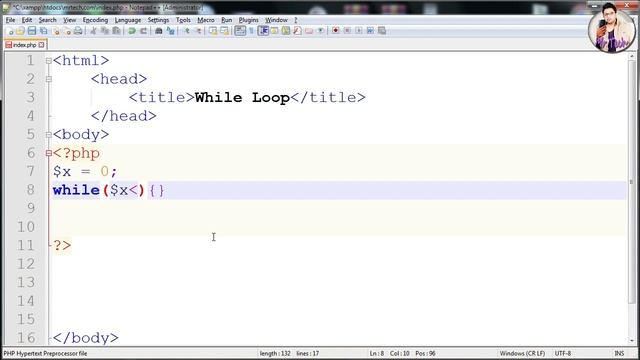The height and width of the screenshot is (360, 640).
Task: Open the Settings menu
Action: click(x=158, y=20)
